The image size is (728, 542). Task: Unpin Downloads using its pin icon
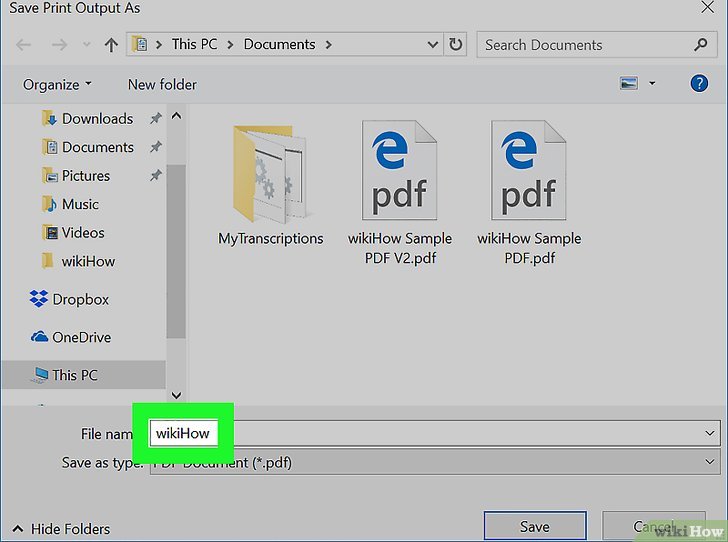[156, 118]
